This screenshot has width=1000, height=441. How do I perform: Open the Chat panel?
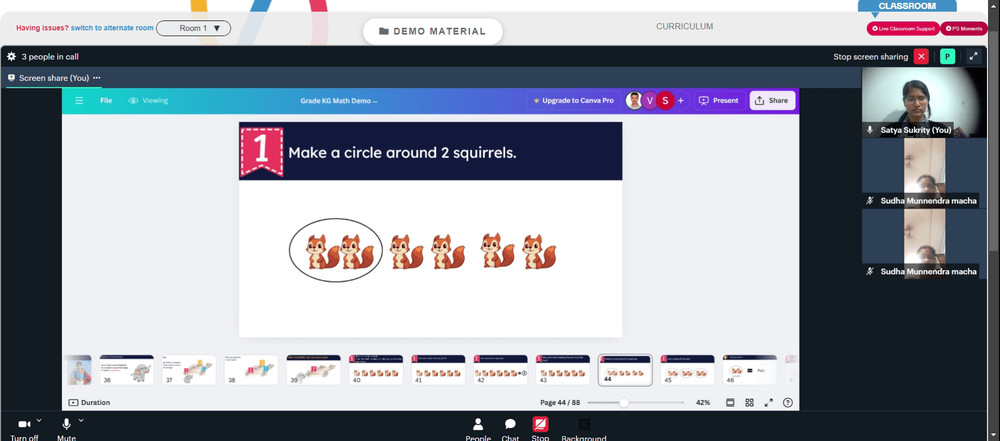pyautogui.click(x=510, y=429)
